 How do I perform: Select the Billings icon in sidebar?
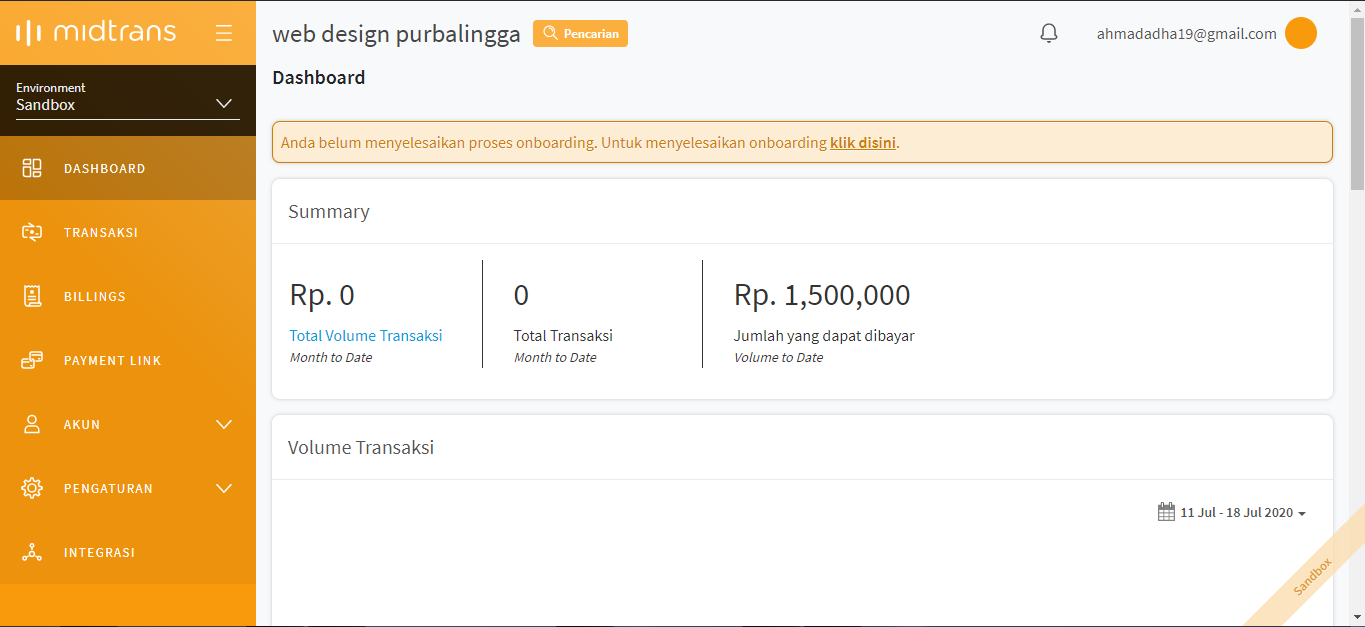[x=32, y=296]
